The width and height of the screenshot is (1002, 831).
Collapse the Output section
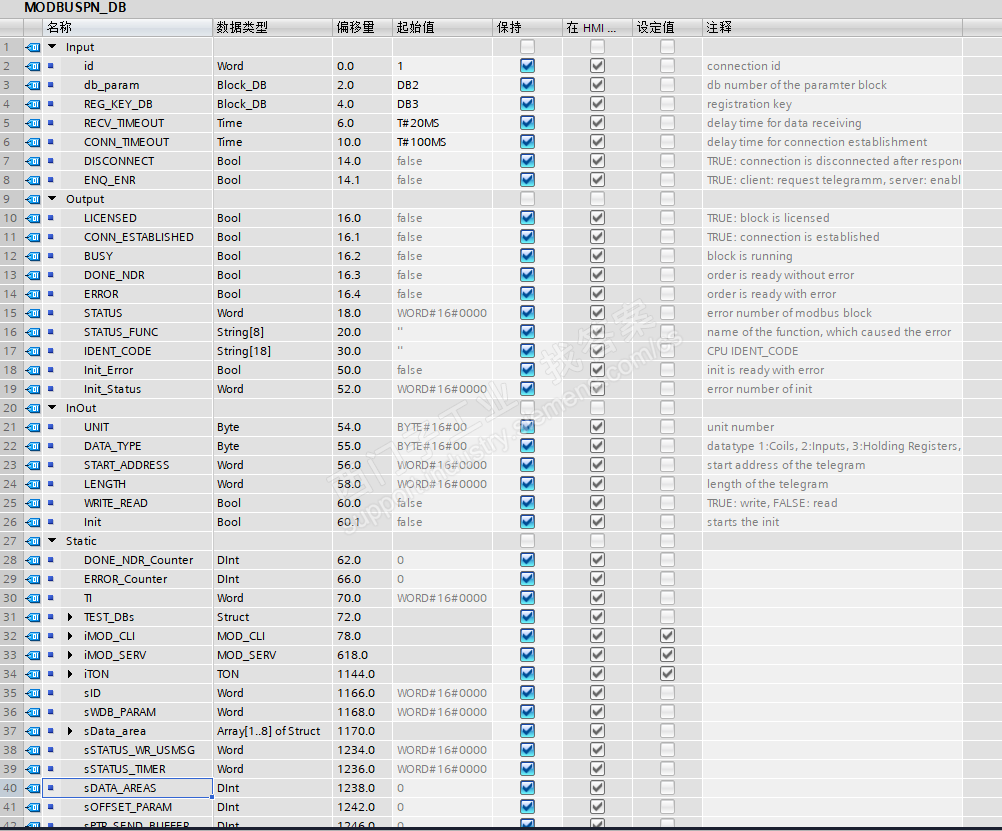[x=52, y=199]
